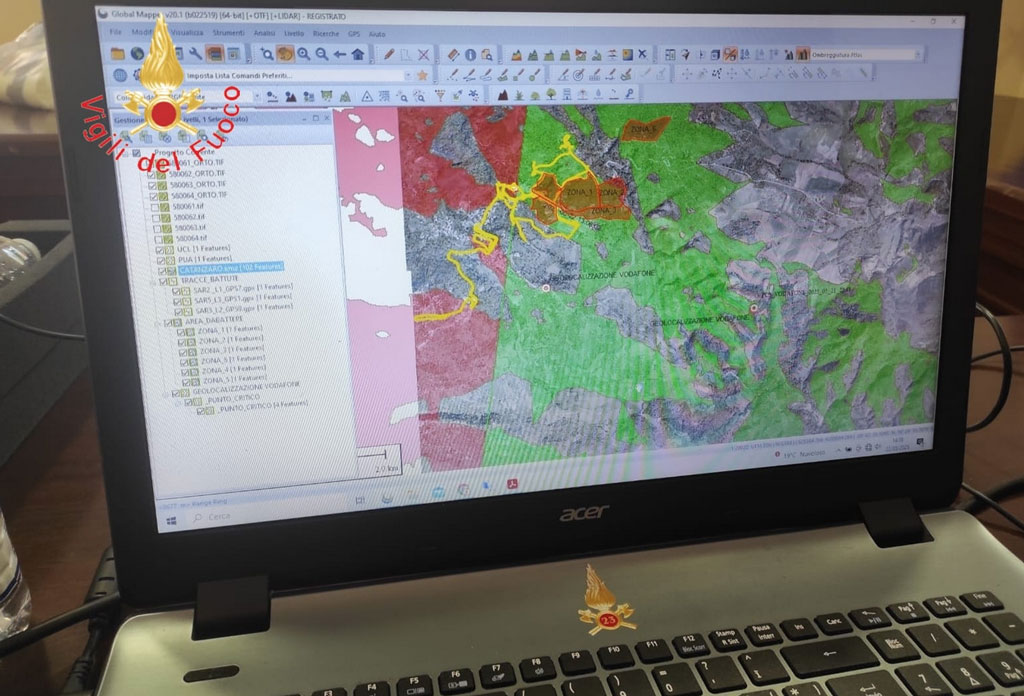Open the Livello menu
The image size is (1024, 696).
pos(294,33)
